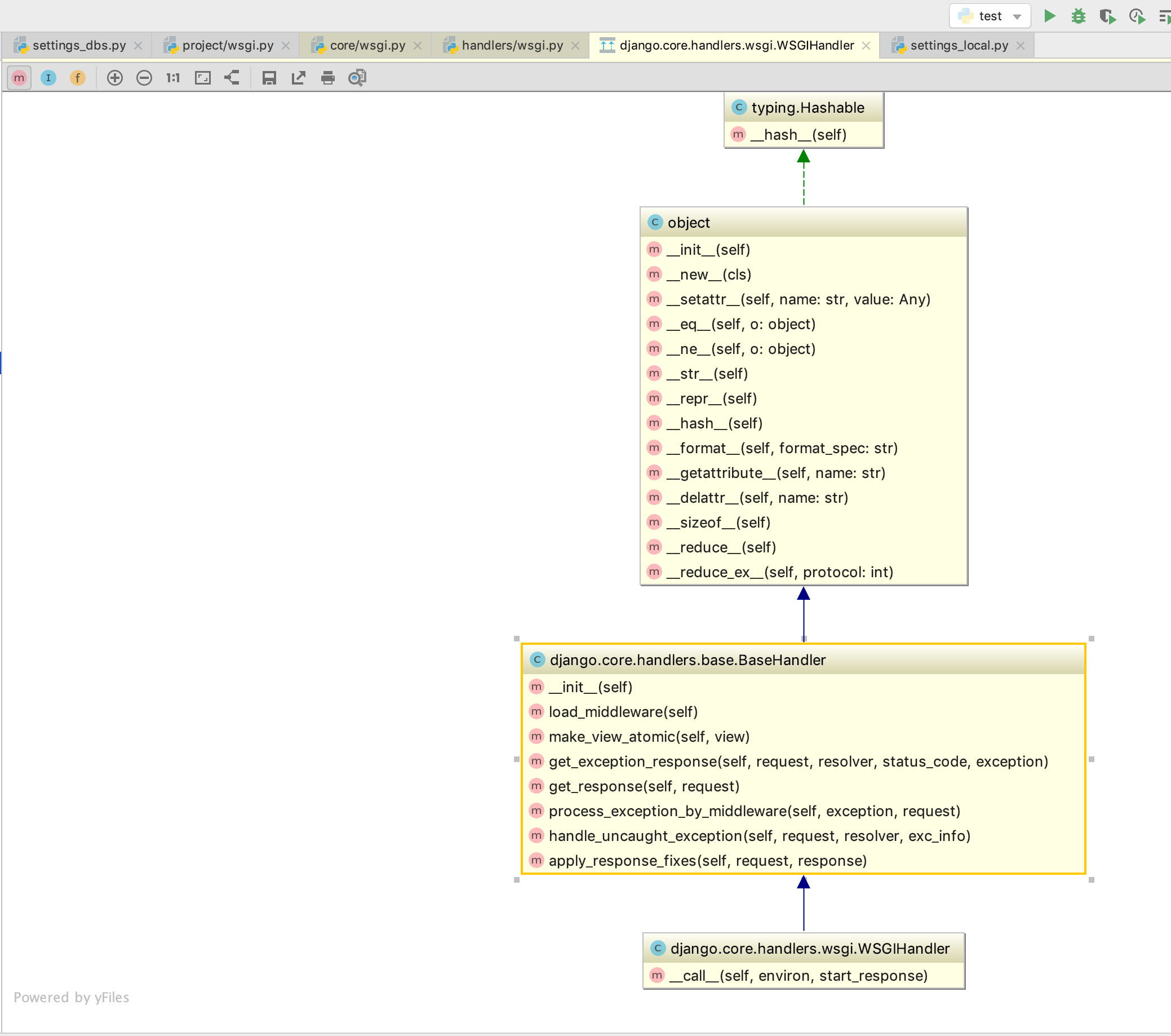Screen dimensions: 1171x1036
Task: Select handle_uncaught_exception method
Action: click(803, 836)
